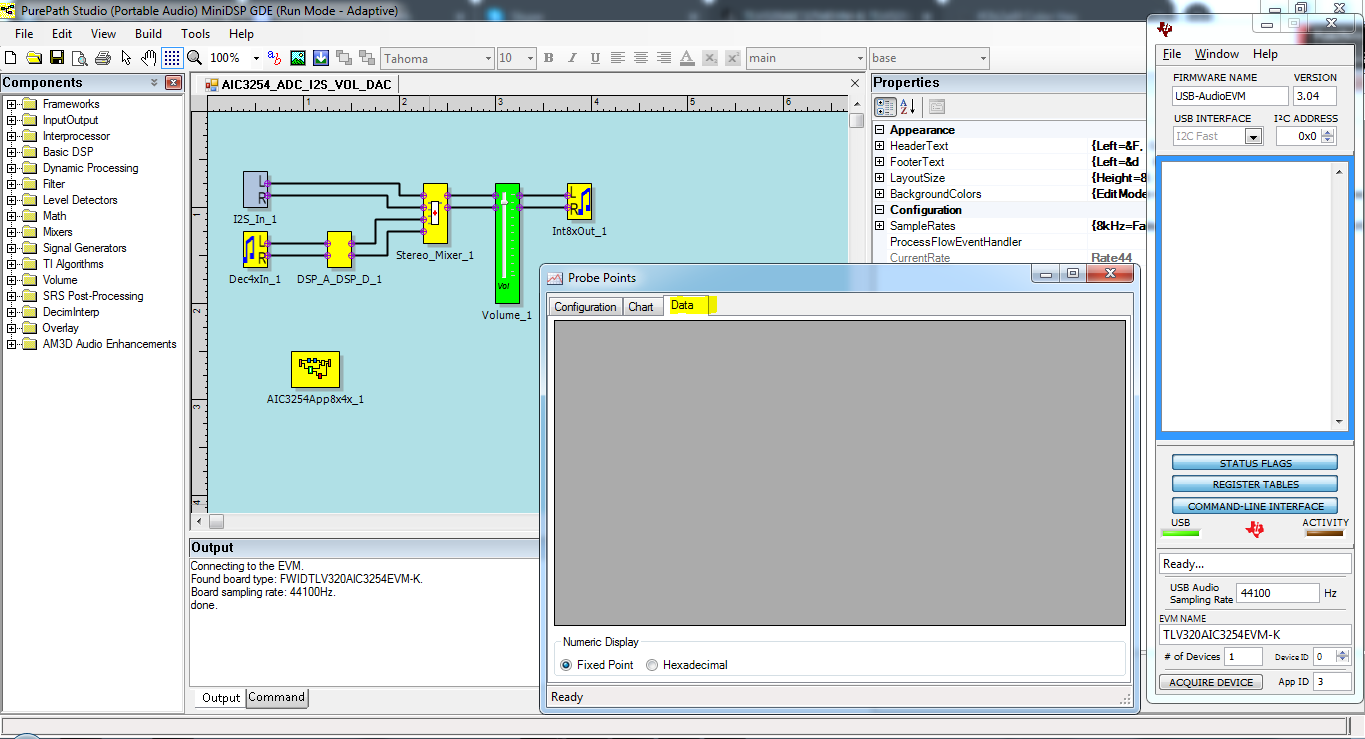The image size is (1365, 739).
Task: Click the REGISTER TABLES button
Action: coord(1255,485)
